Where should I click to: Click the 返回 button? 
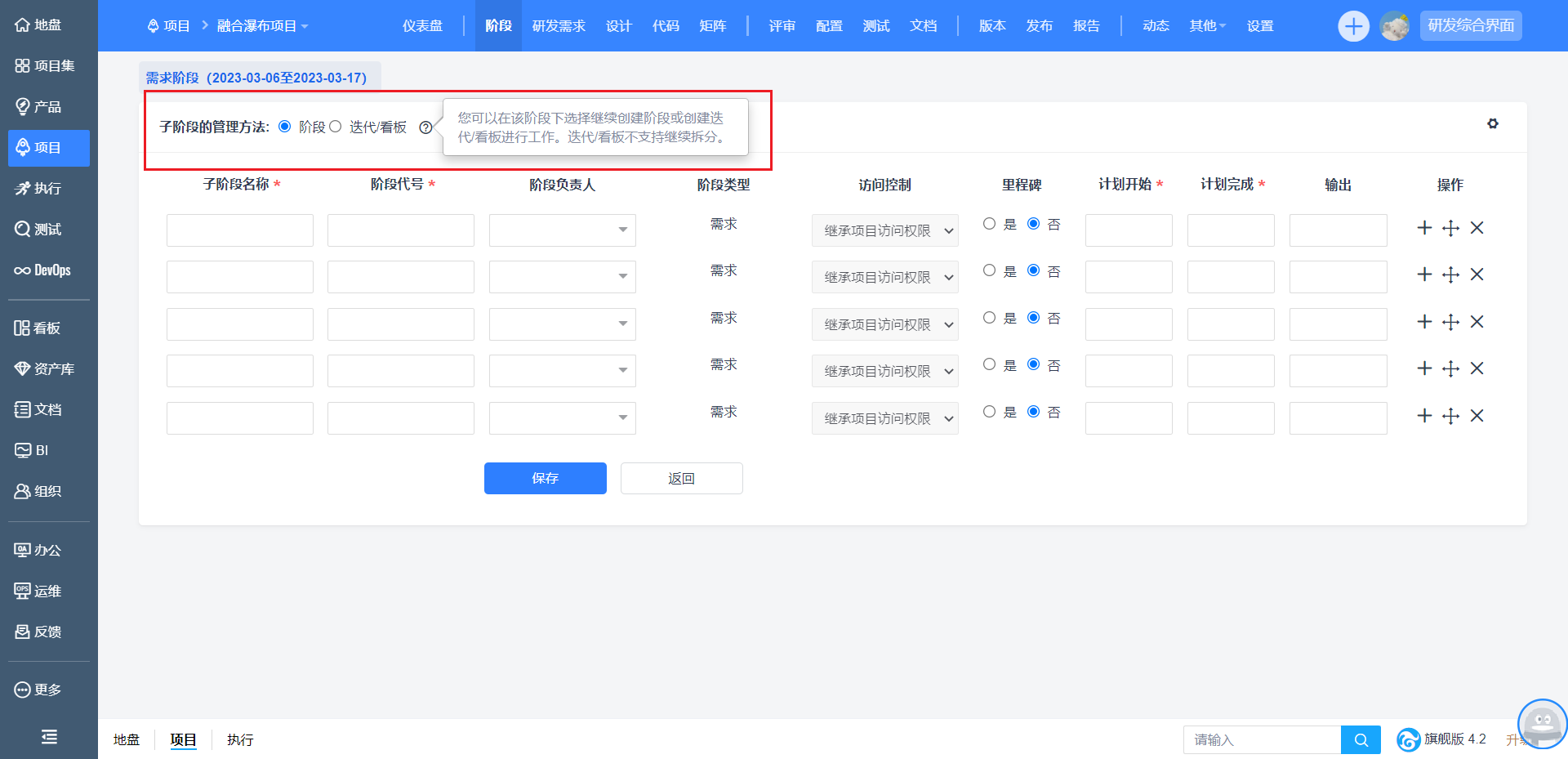click(681, 478)
